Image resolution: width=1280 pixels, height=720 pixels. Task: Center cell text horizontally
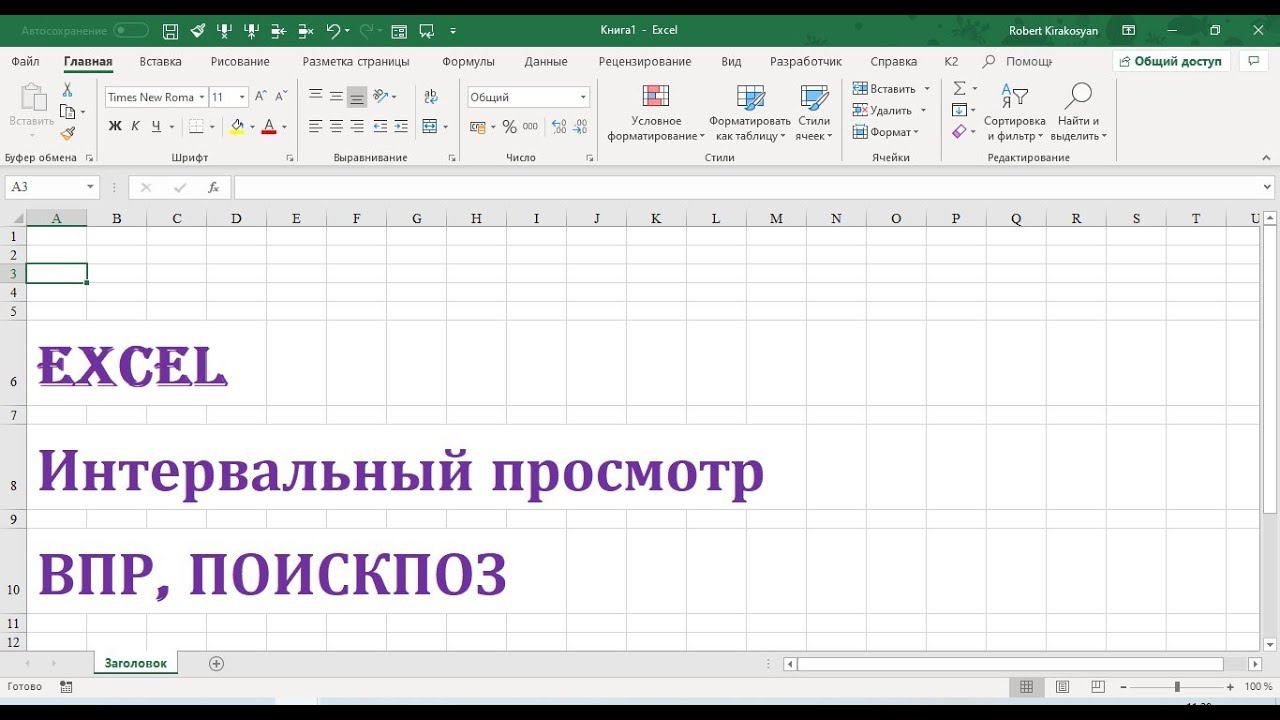[x=336, y=126]
